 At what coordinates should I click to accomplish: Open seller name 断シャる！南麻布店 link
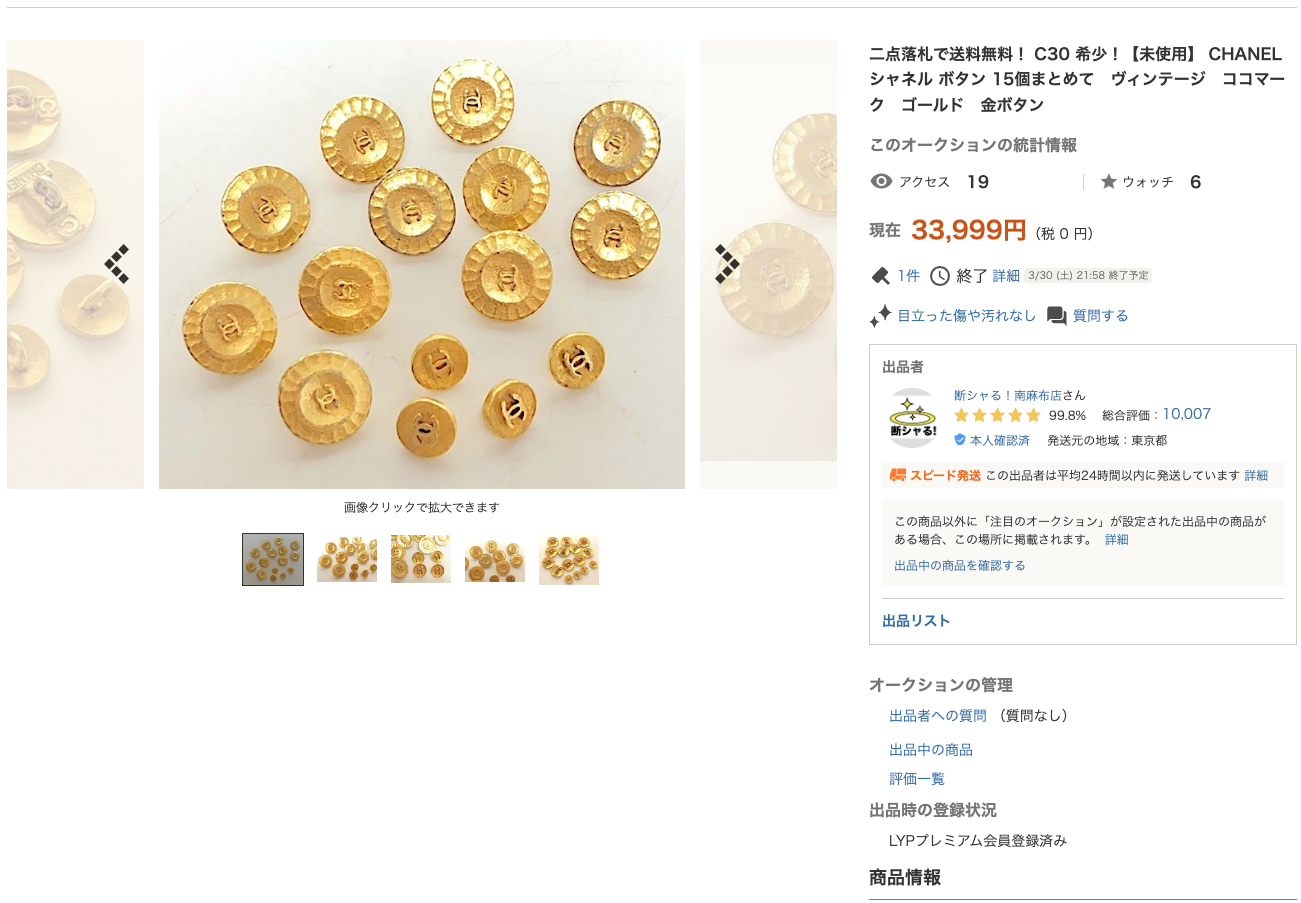click(x=1008, y=395)
